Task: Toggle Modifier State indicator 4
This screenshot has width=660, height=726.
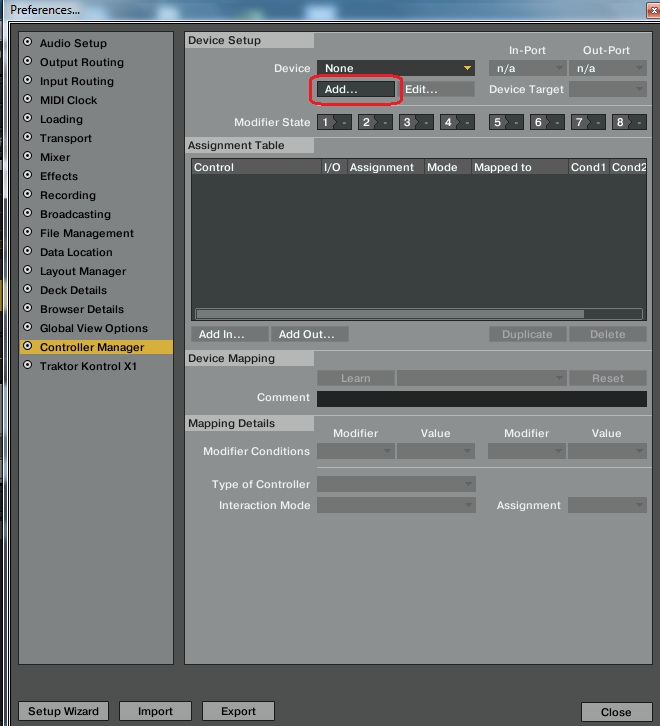Action: point(457,122)
